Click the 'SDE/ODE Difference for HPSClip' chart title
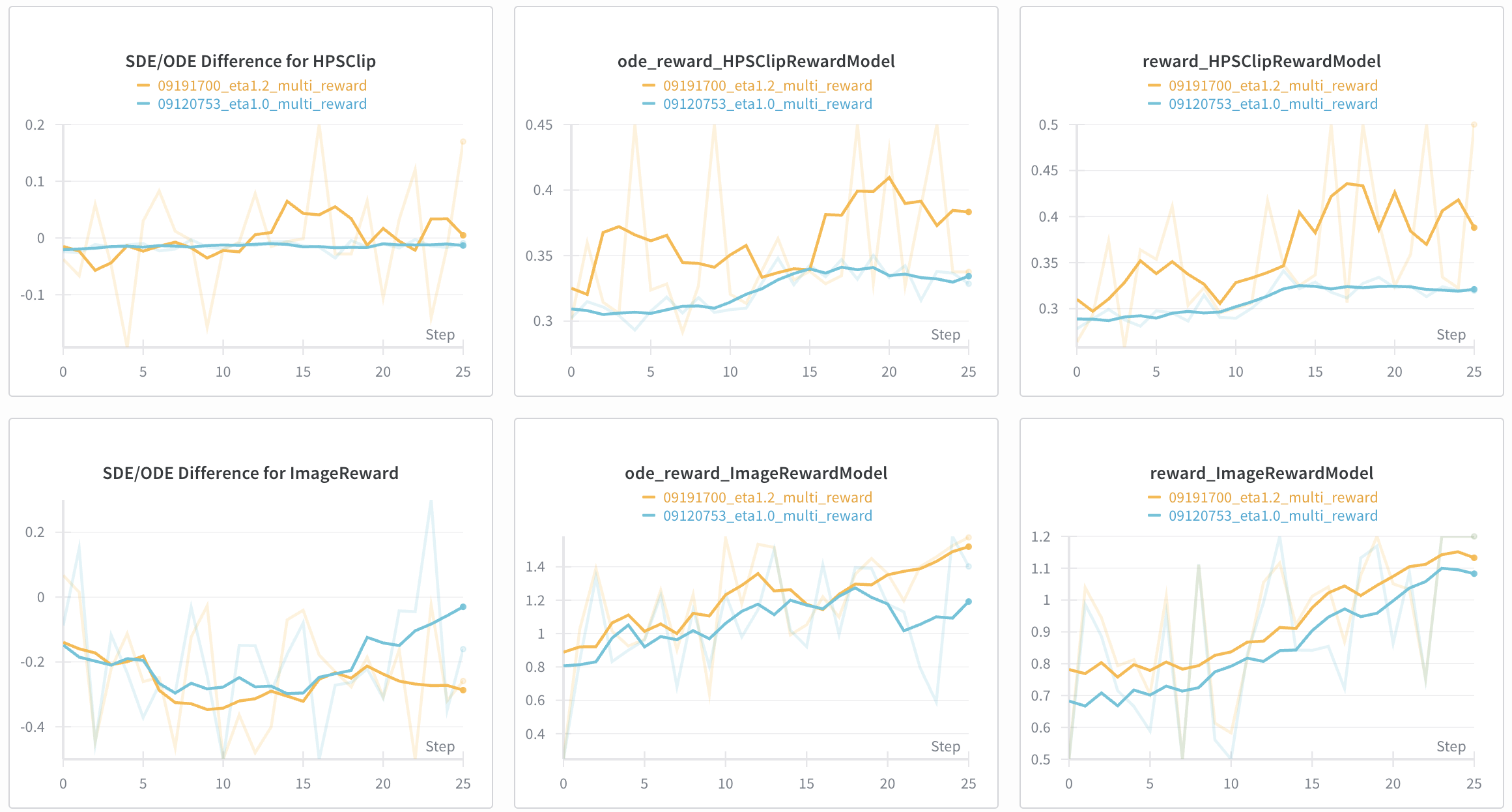Viewport: 1512px width, 812px height. pyautogui.click(x=250, y=61)
